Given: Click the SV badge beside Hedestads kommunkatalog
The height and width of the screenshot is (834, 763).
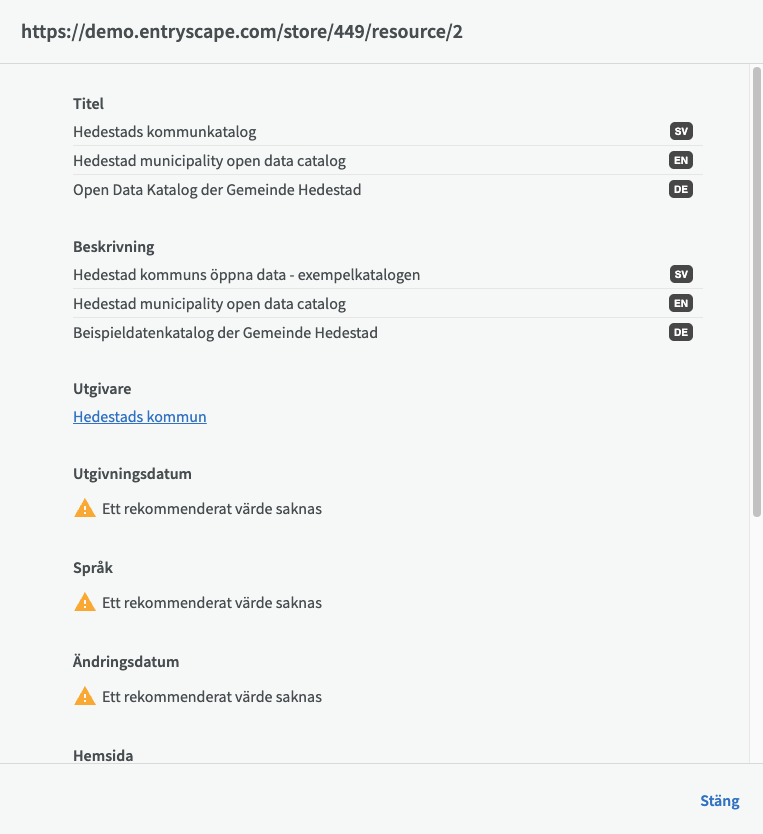Looking at the screenshot, I should 681,131.
